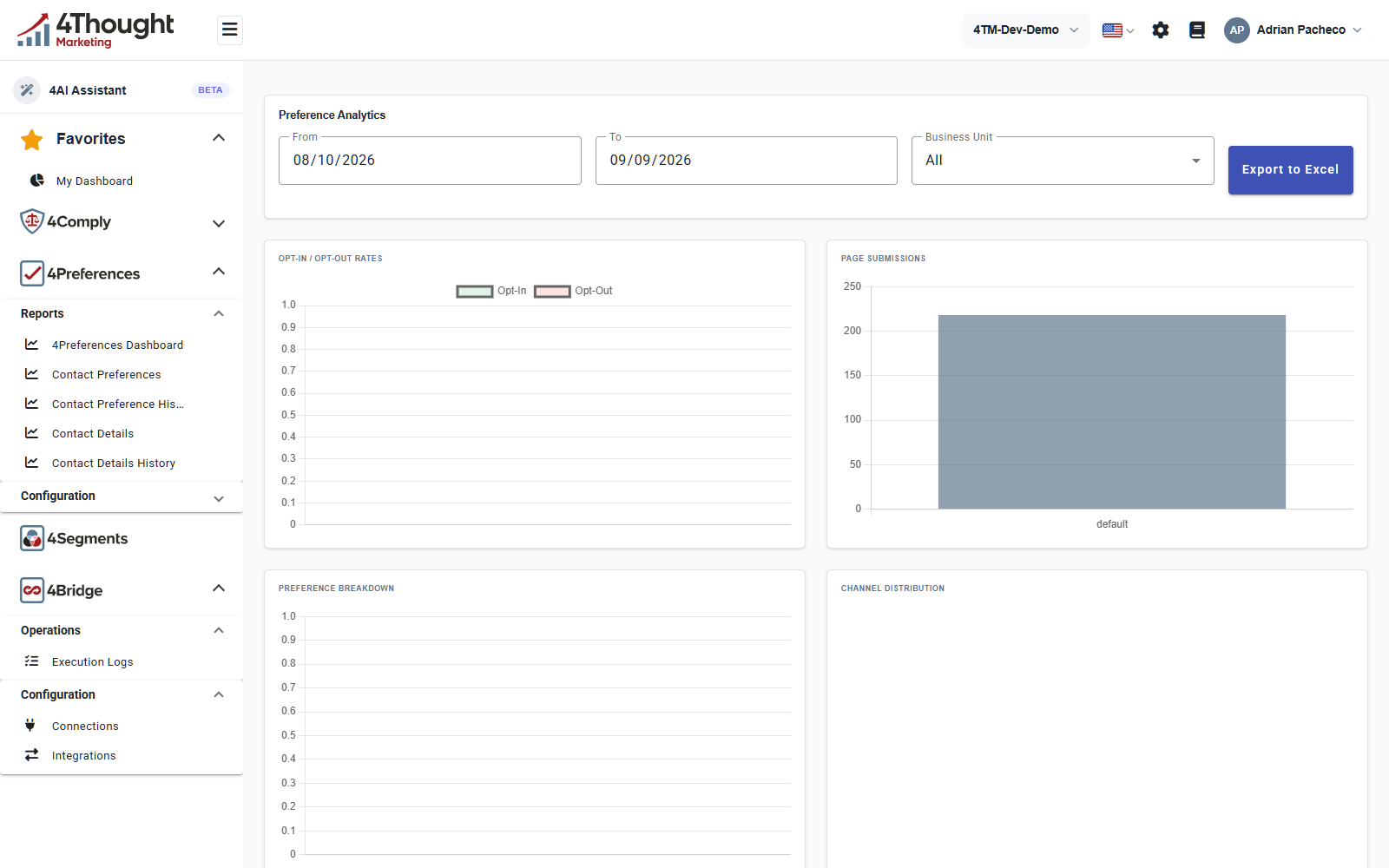
Task: Click the 4Bridge infinity icon
Action: coord(32,590)
